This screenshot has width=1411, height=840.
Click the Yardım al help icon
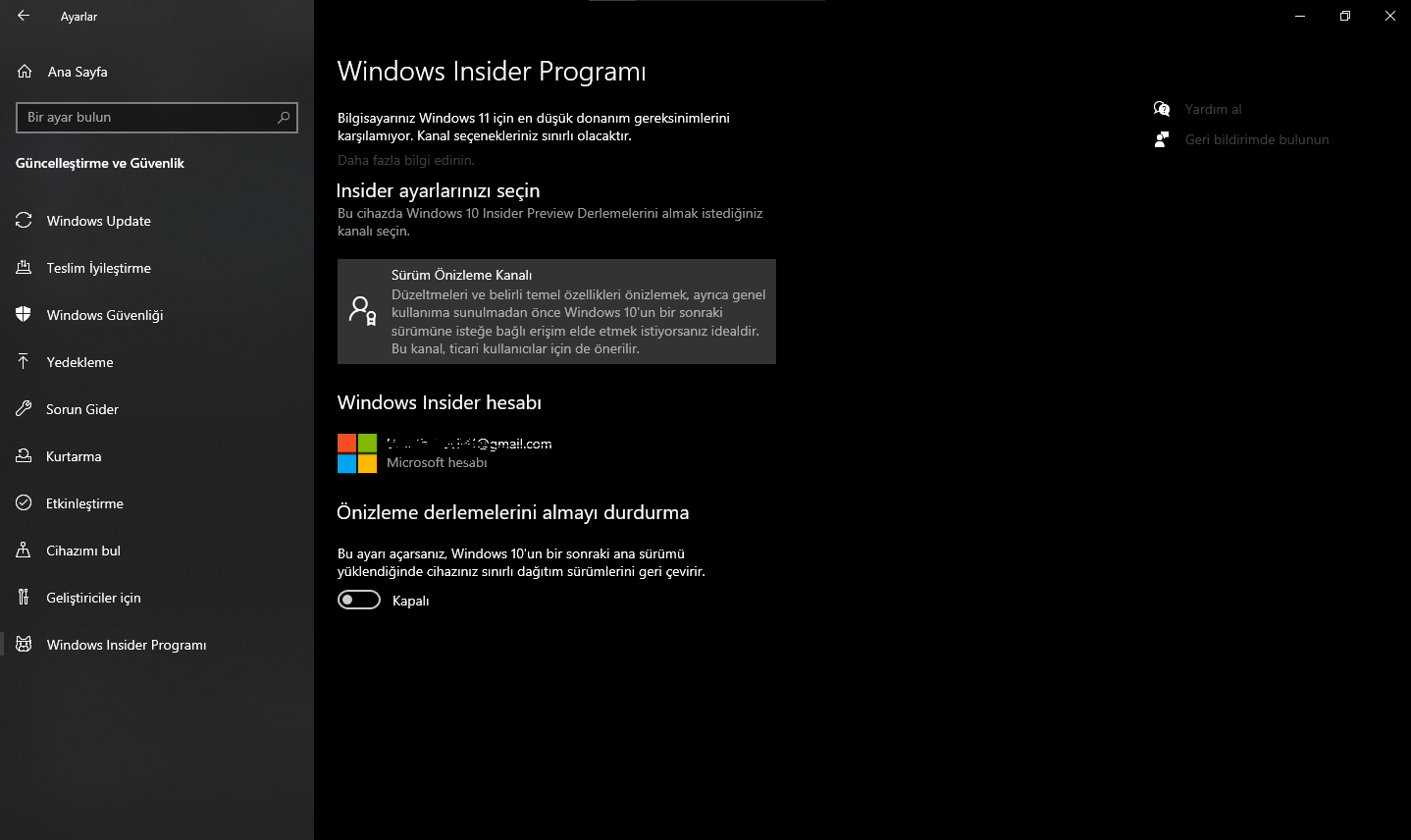[x=1162, y=109]
